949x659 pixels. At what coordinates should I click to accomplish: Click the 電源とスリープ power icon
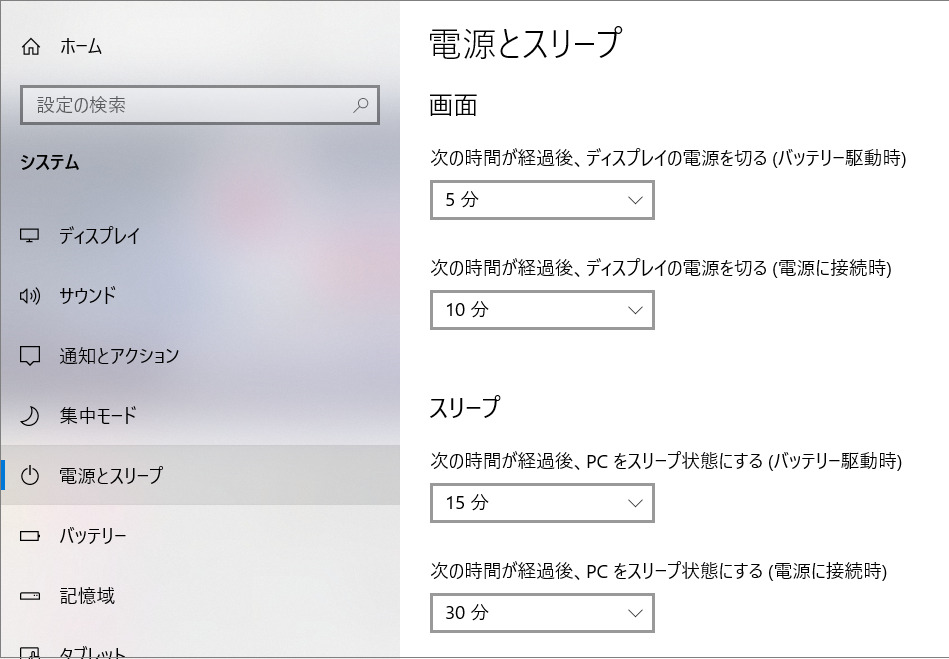[x=30, y=476]
